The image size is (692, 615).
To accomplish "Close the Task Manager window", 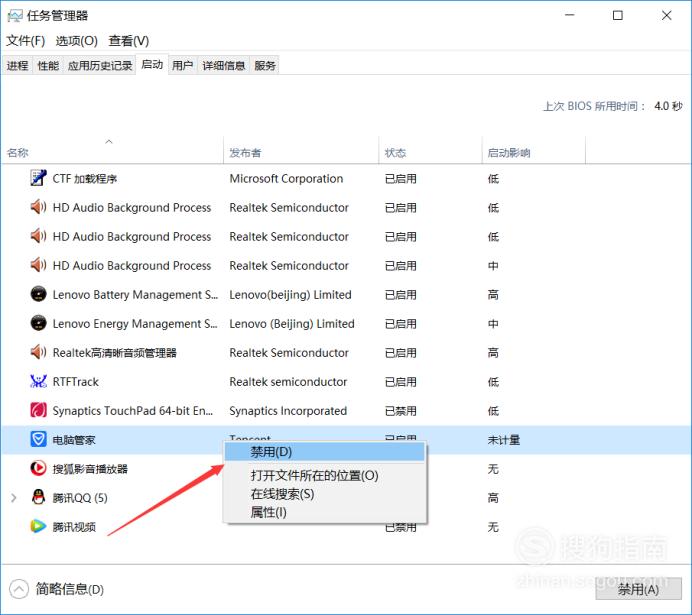I will (x=666, y=15).
